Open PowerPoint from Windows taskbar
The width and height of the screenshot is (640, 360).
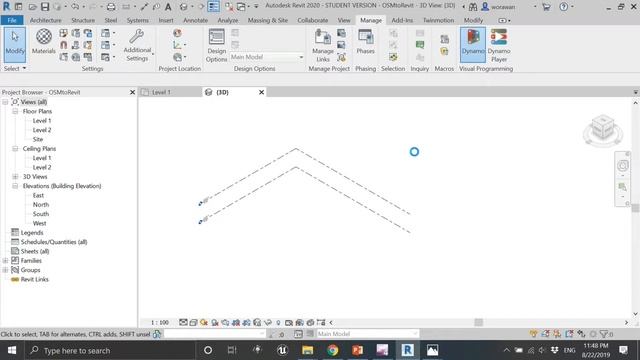point(357,350)
